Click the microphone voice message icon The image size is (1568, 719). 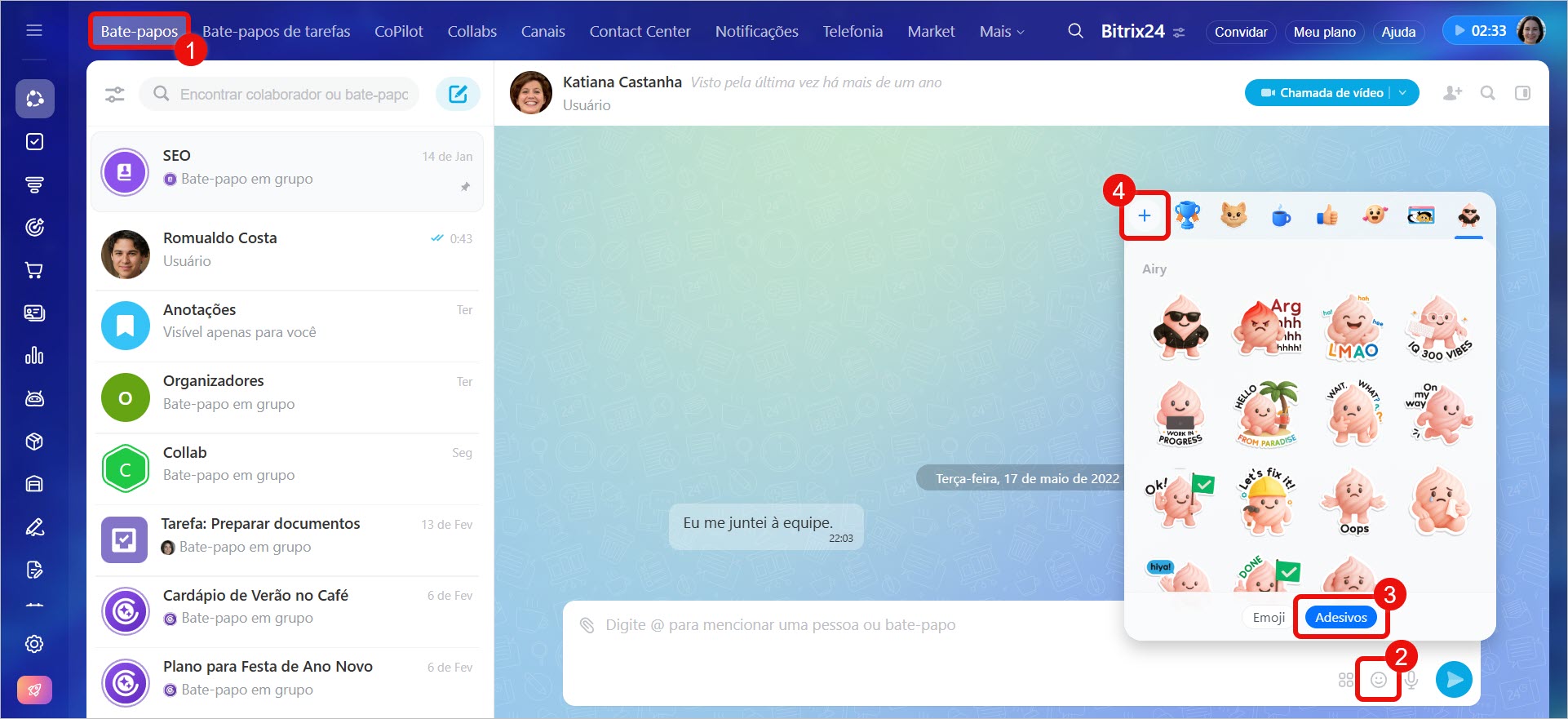click(1411, 680)
